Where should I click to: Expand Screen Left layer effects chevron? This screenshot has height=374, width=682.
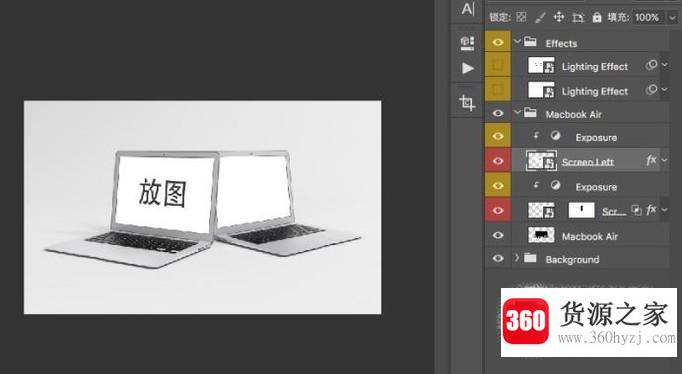point(665,160)
